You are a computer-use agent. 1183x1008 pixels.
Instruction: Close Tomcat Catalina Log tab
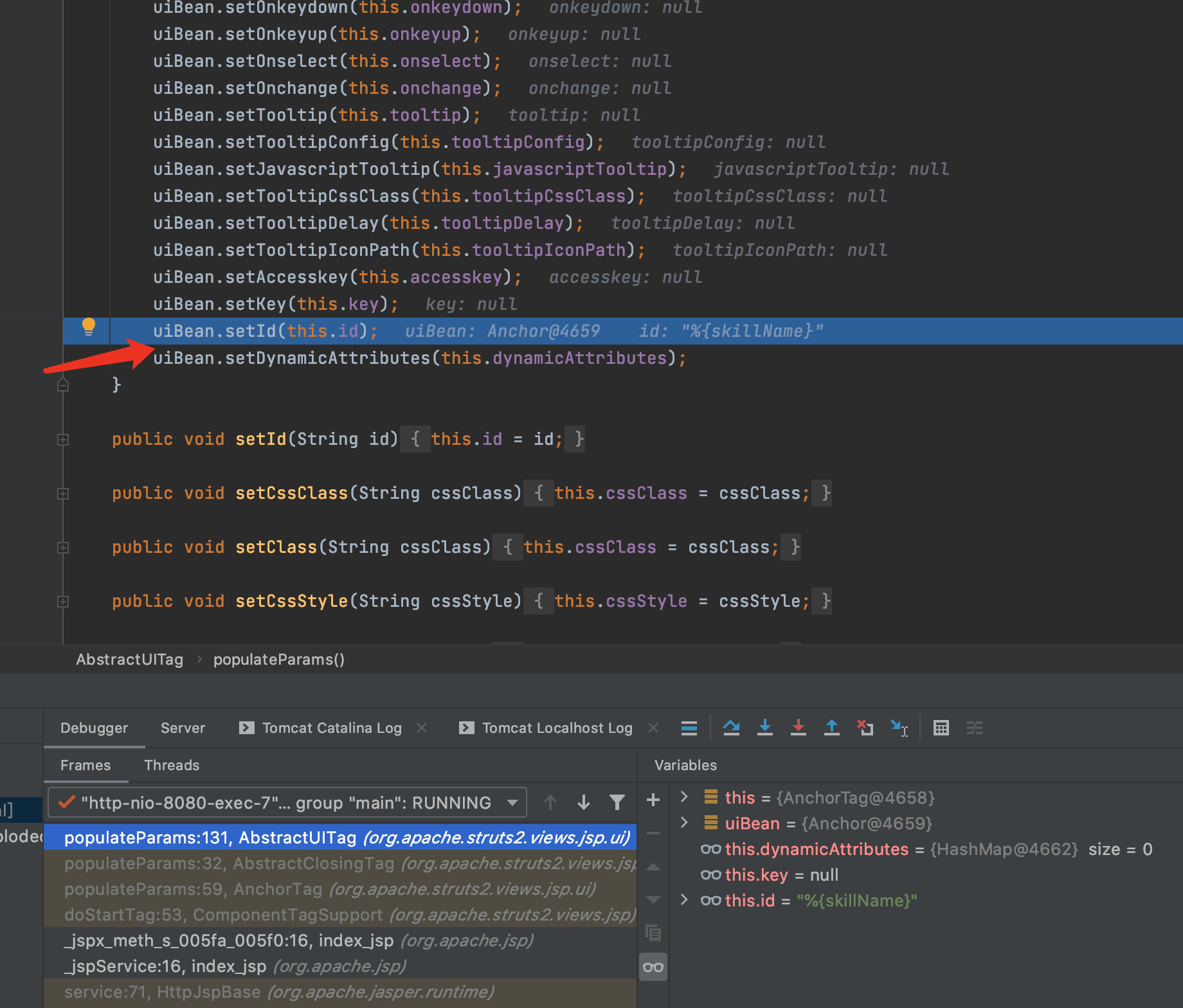[422, 728]
